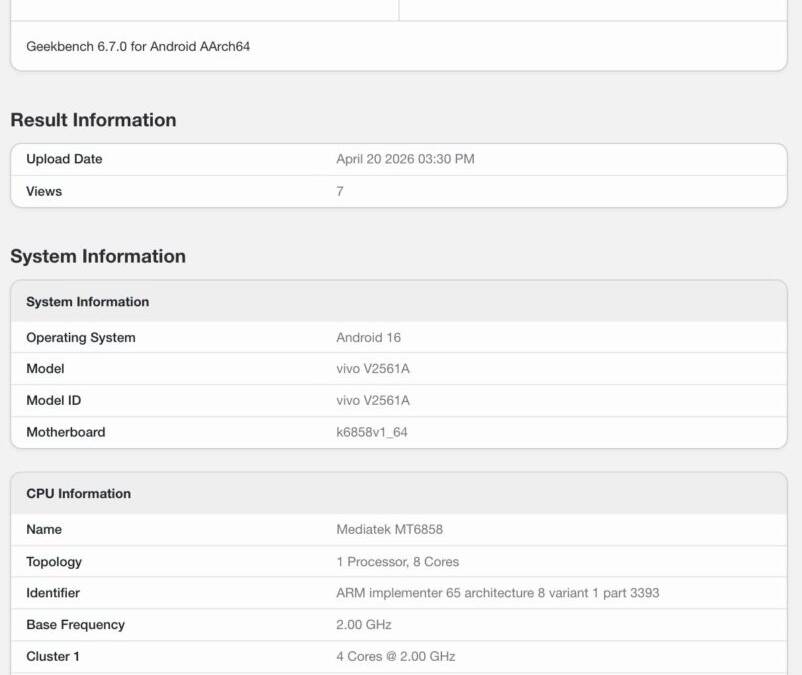Click the views count value 7

(340, 191)
